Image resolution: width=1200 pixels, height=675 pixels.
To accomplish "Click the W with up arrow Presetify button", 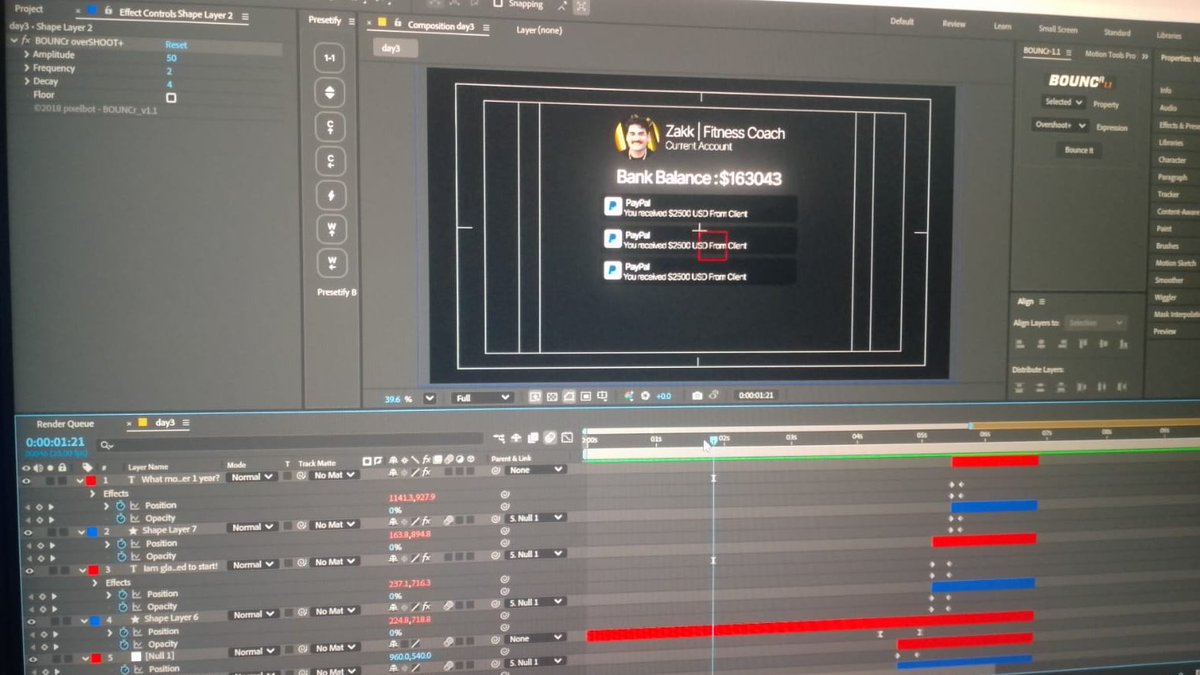I will (330, 229).
